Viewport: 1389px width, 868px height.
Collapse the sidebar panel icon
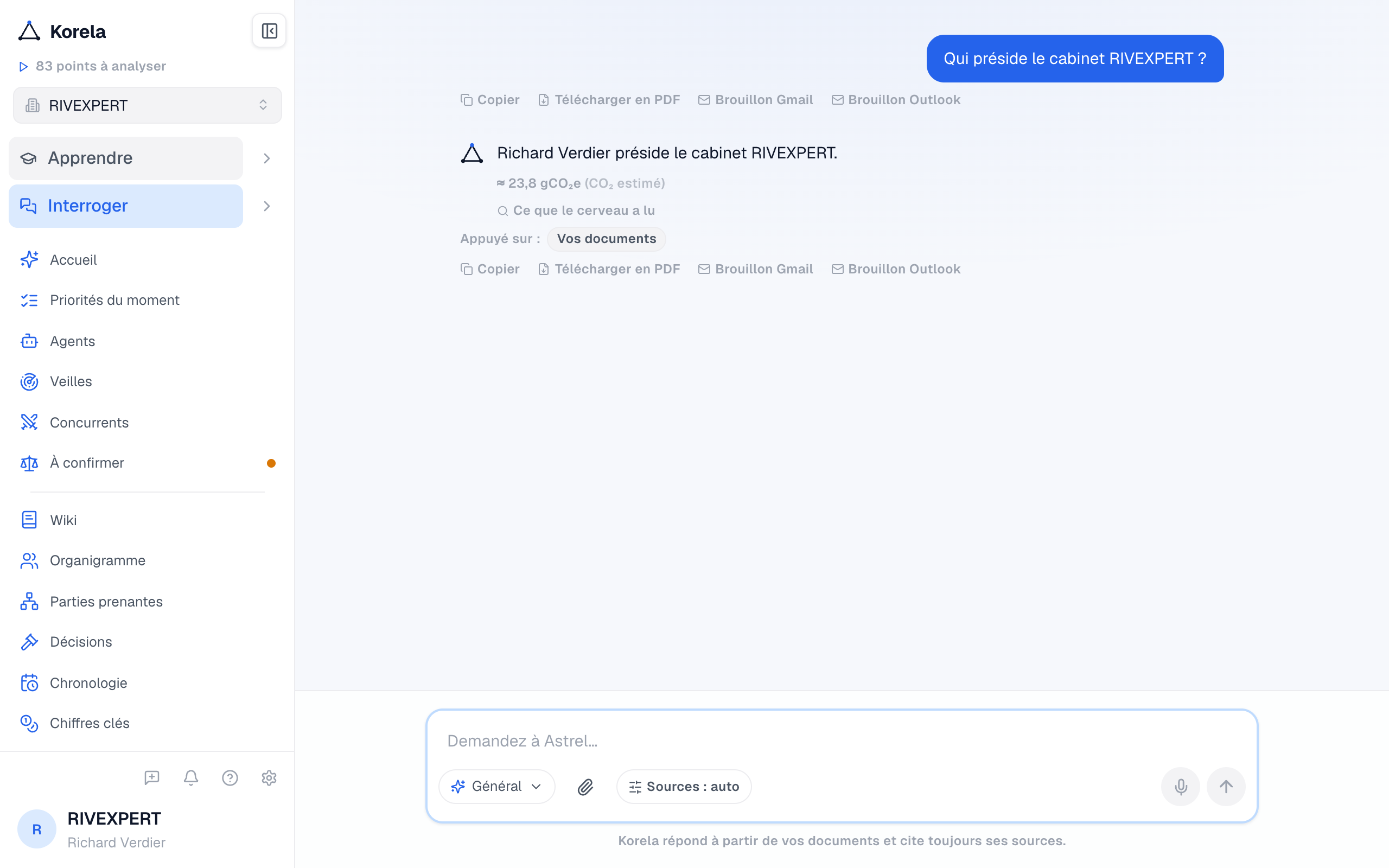click(269, 31)
